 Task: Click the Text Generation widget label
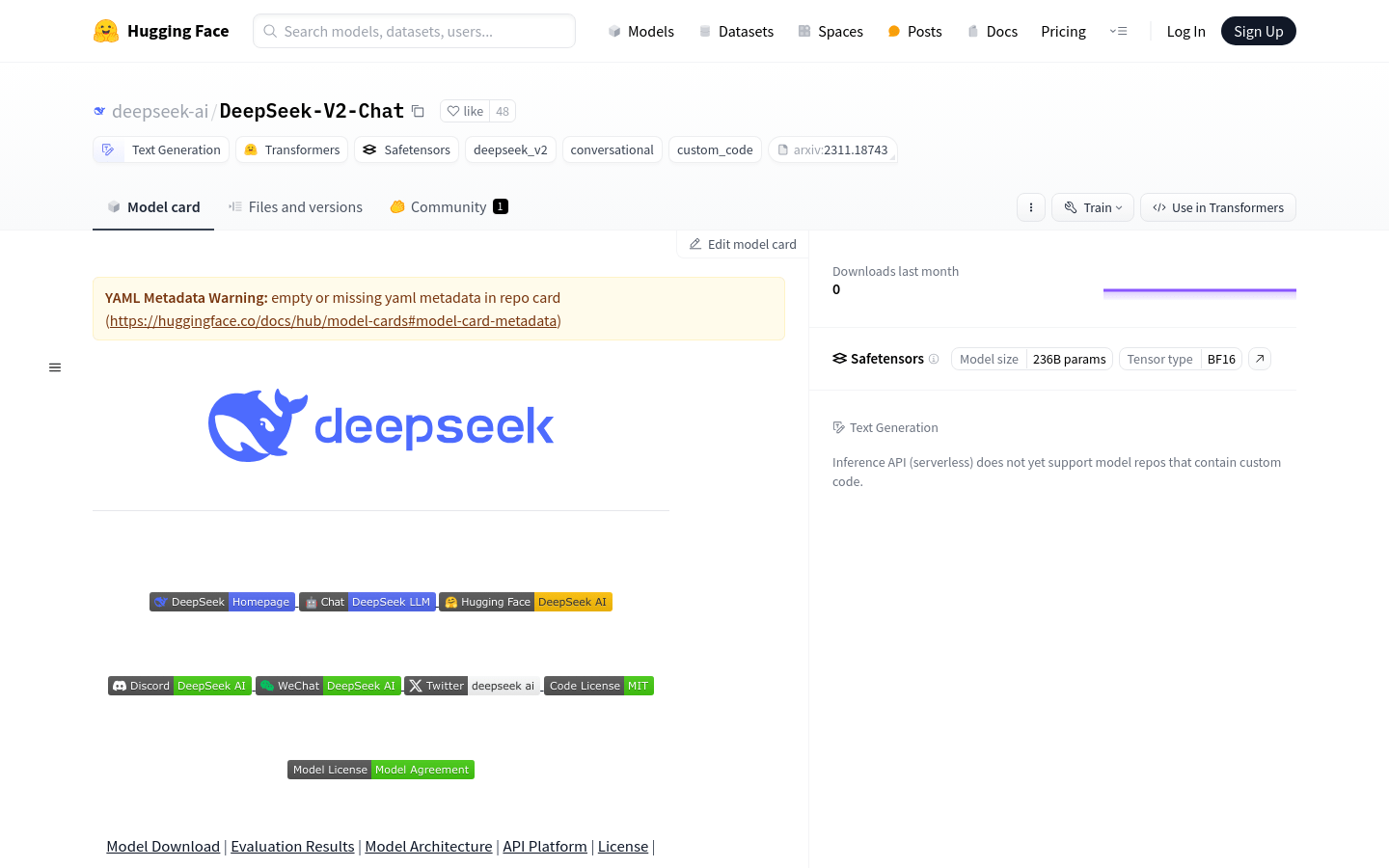885,427
